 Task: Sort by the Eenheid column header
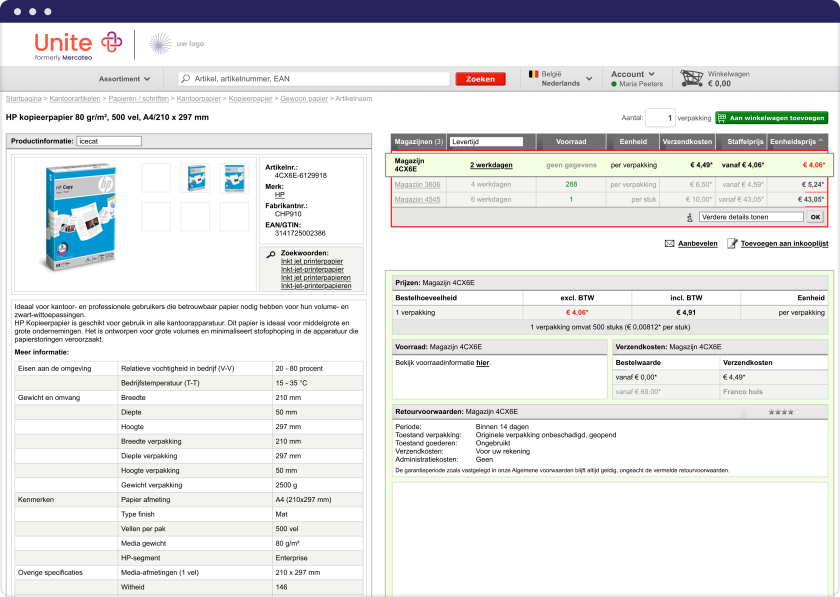click(633, 141)
